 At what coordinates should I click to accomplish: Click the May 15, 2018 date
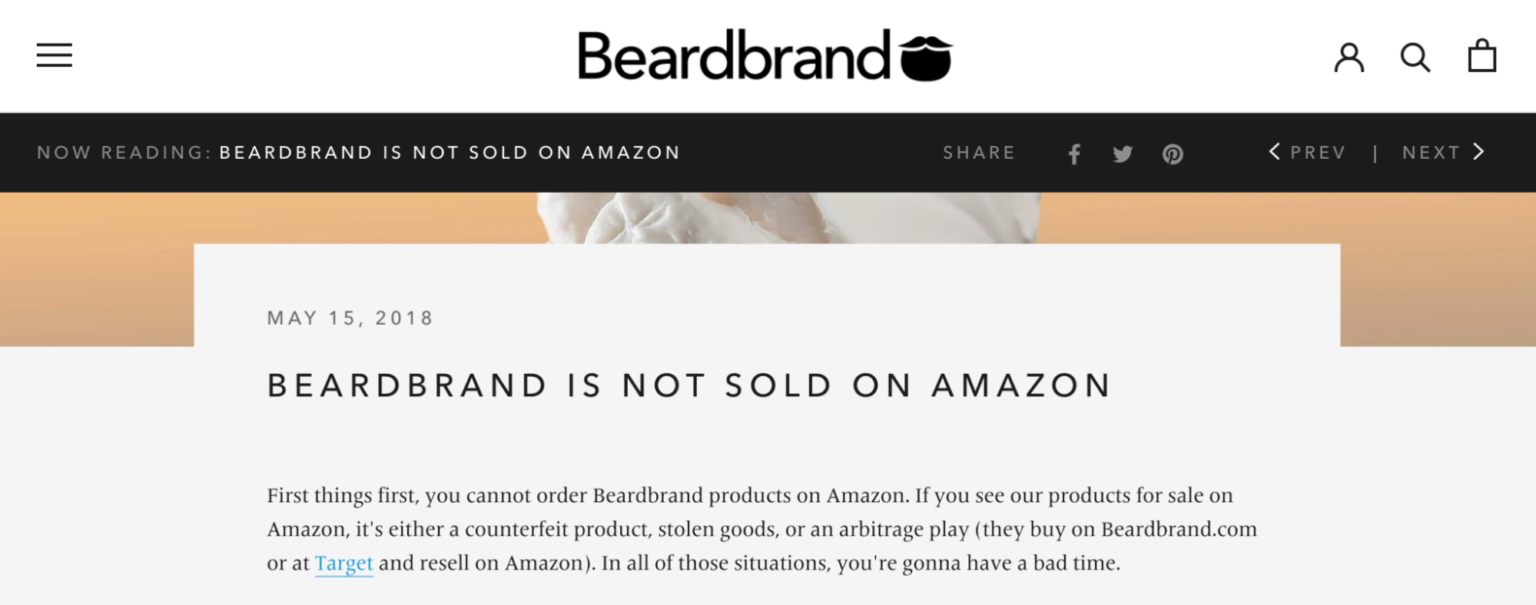click(x=350, y=318)
